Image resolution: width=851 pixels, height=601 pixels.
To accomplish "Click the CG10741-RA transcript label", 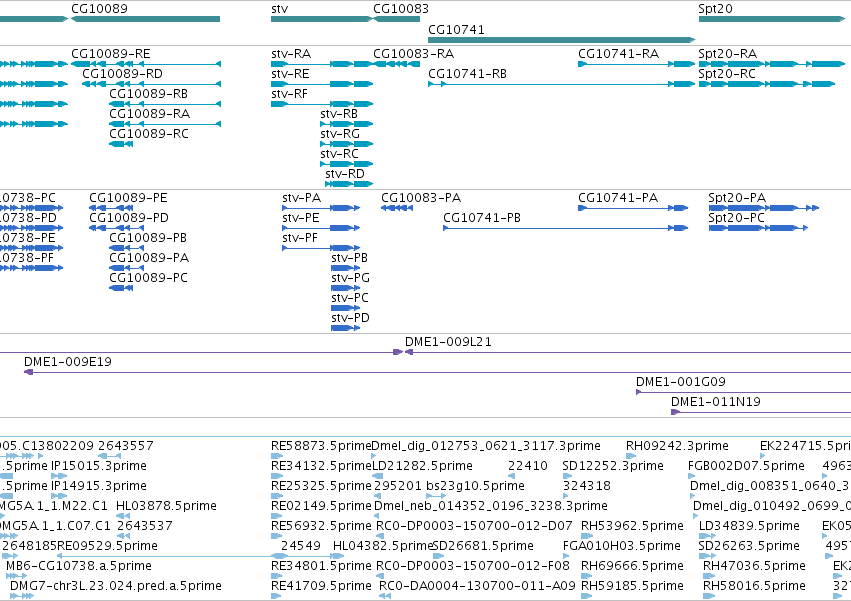I will [x=618, y=54].
